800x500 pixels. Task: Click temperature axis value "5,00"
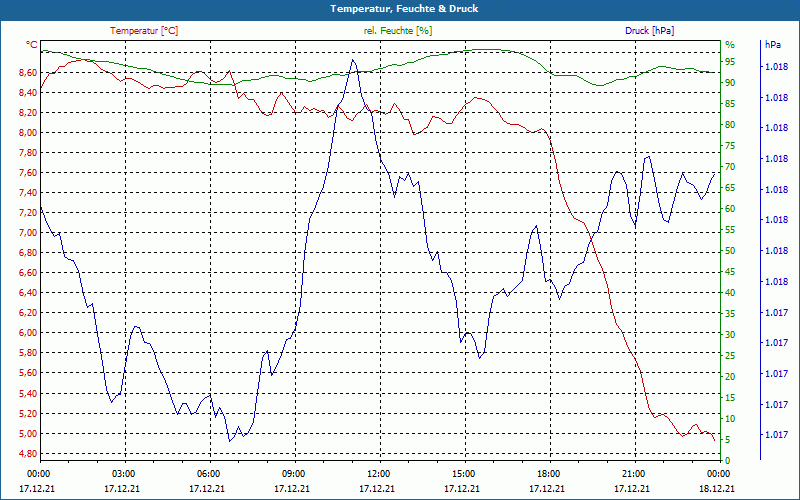coord(28,434)
